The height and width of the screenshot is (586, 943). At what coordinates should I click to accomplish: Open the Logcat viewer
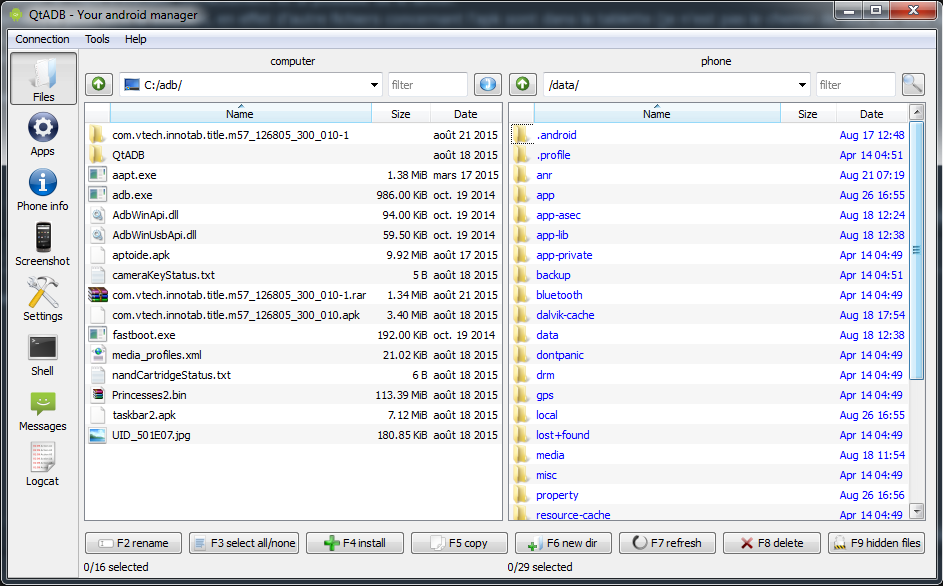click(43, 464)
